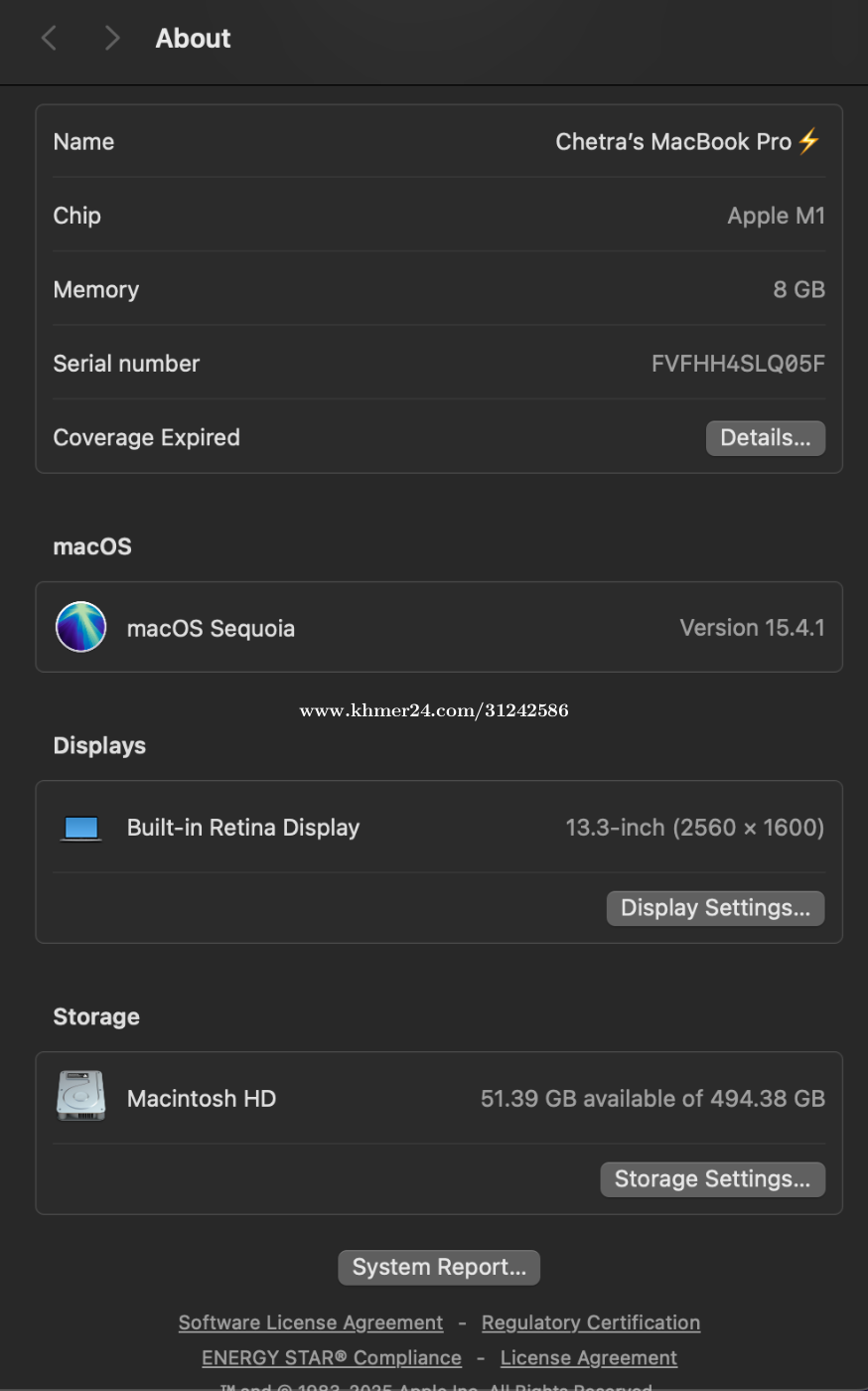
Task: Open Storage Settings
Action: [x=712, y=1179]
